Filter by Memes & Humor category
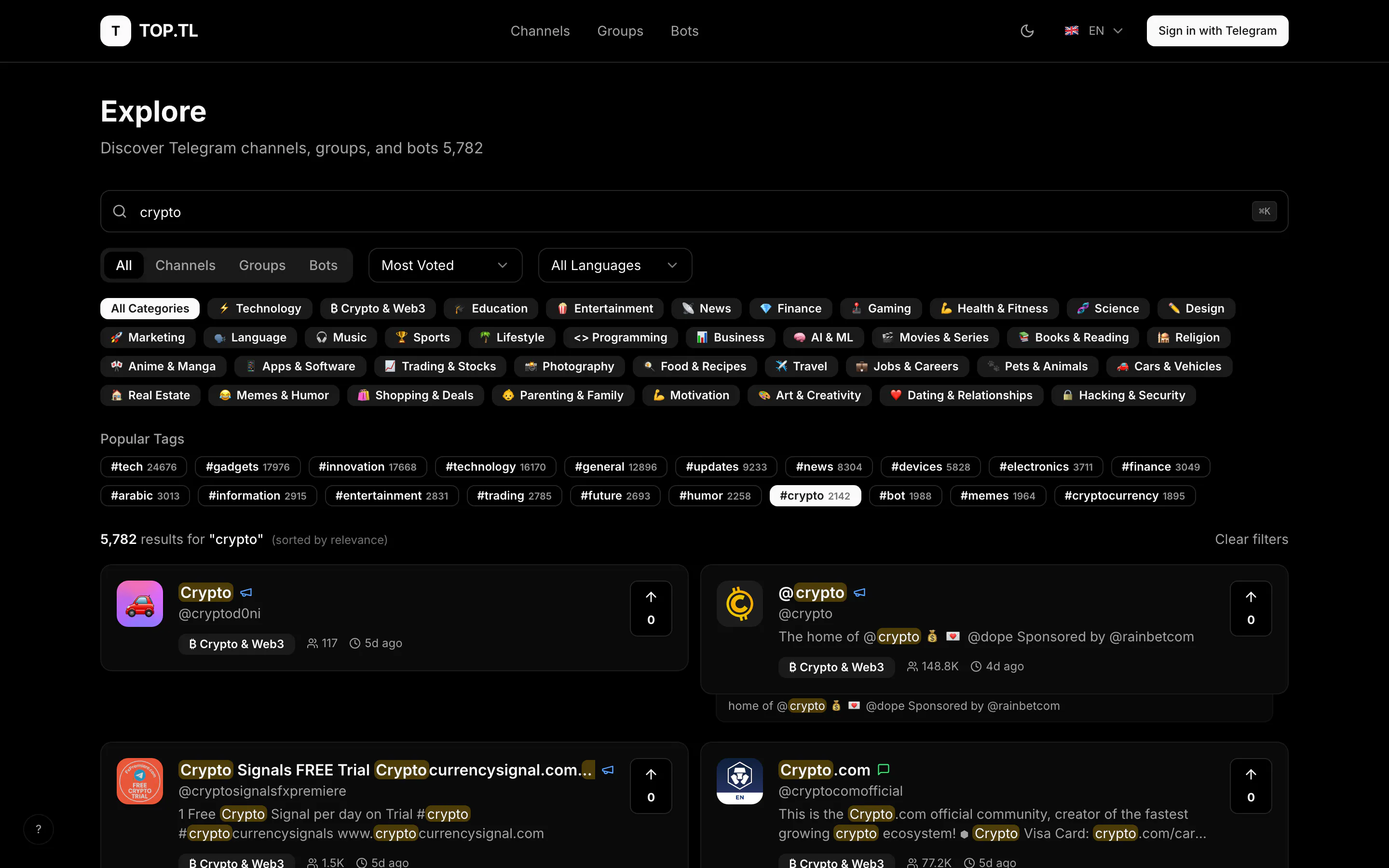This screenshot has height=868, width=1389. (x=274, y=395)
